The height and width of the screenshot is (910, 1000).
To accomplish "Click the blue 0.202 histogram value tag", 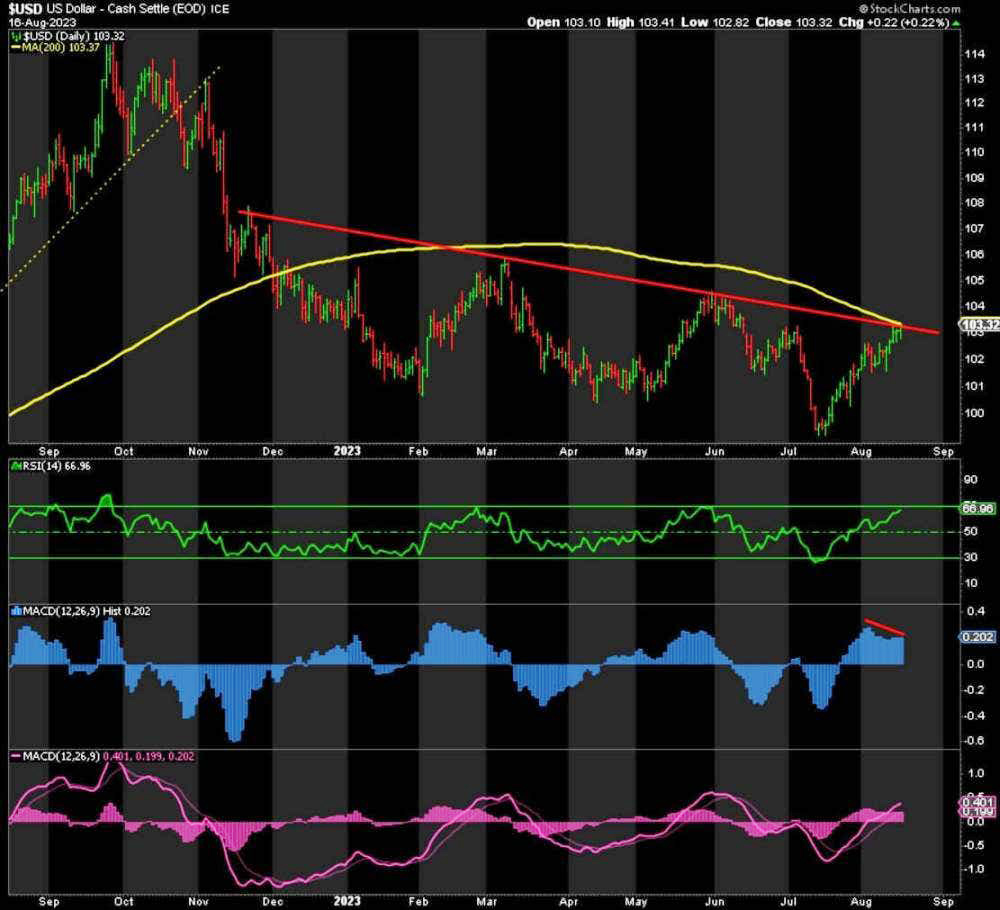I will [x=977, y=637].
